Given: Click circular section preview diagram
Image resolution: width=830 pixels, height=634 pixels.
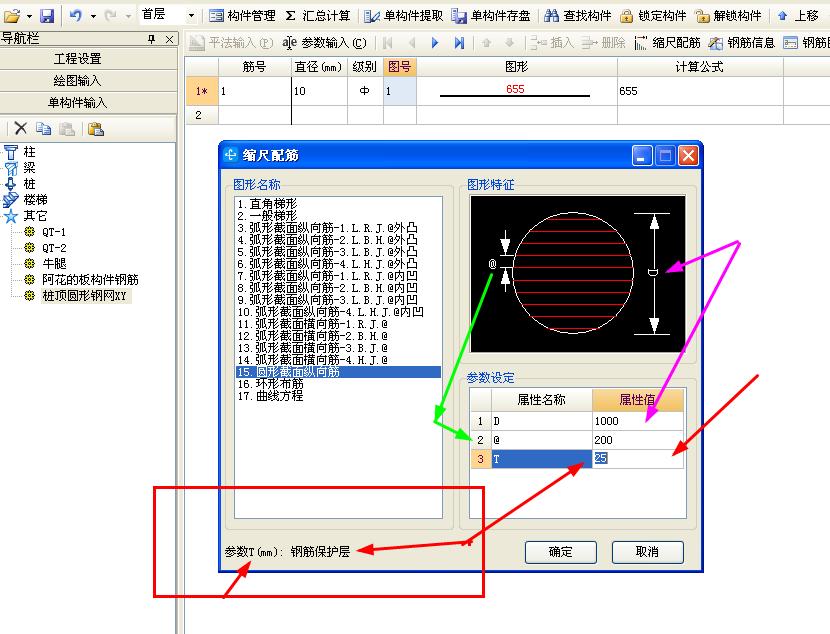Looking at the screenshot, I should click(578, 274).
